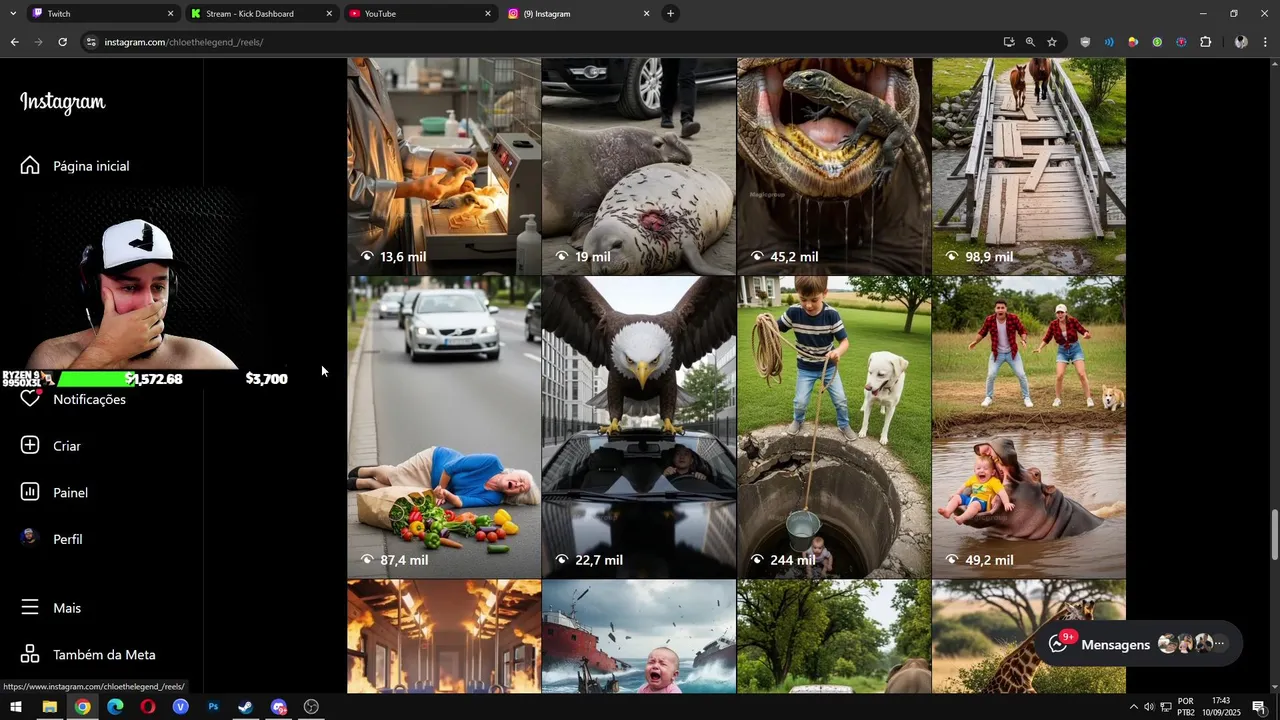The image size is (1280, 720).
Task: Open boy at well reel 244 mil
Action: (x=834, y=427)
